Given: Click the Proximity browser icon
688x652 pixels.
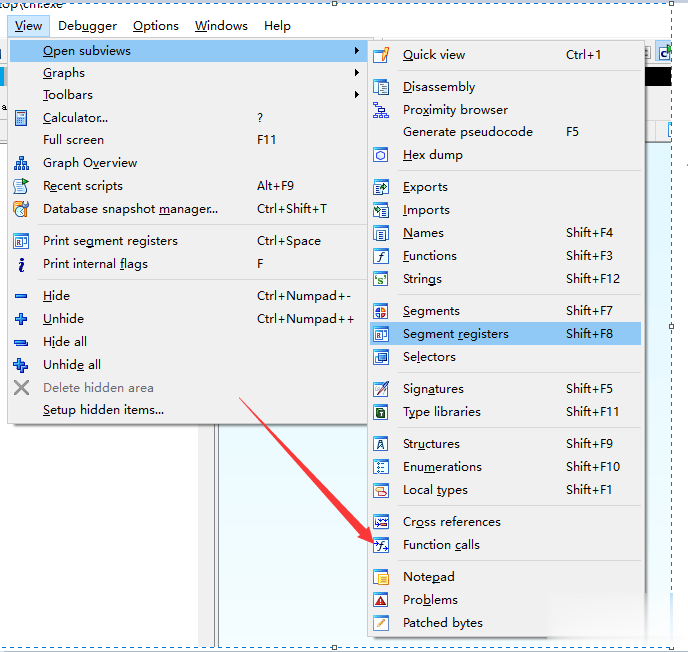Looking at the screenshot, I should pyautogui.click(x=381, y=110).
